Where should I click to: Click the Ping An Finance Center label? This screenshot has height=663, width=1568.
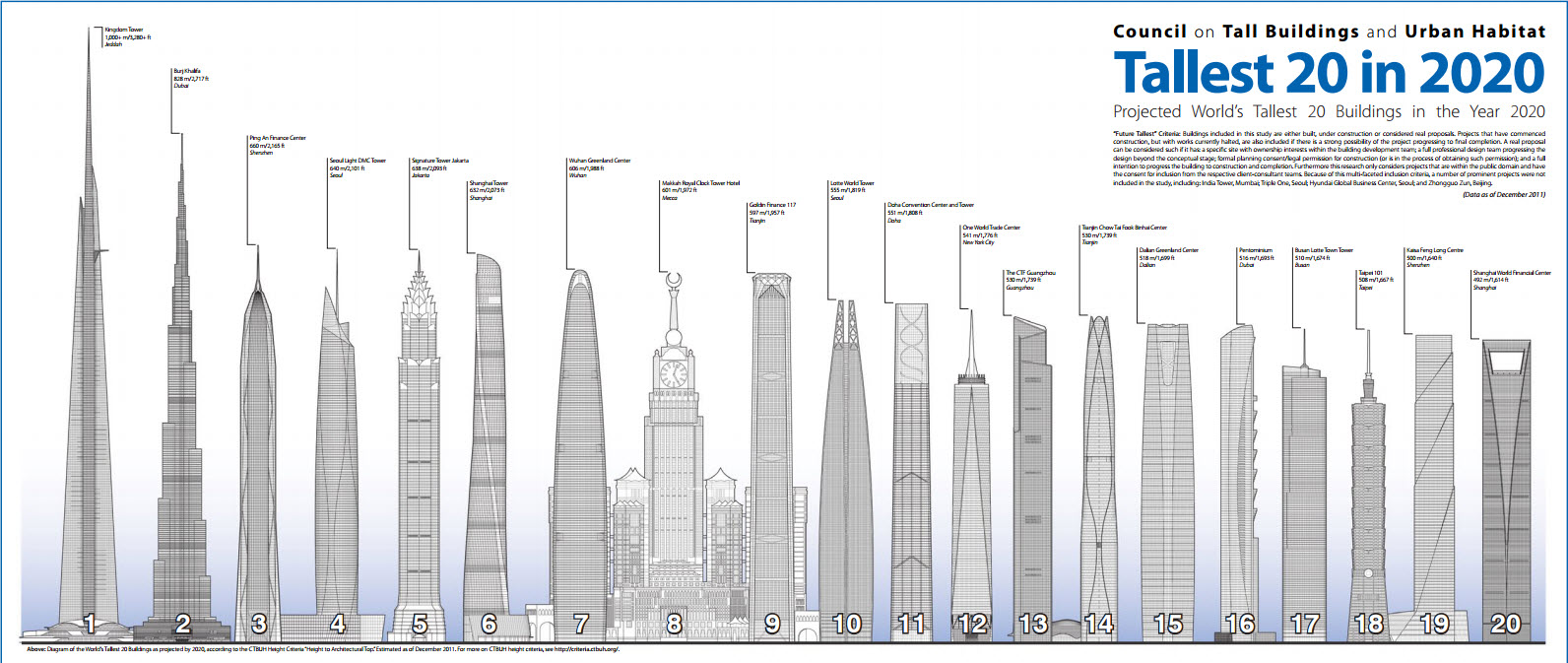[278, 138]
